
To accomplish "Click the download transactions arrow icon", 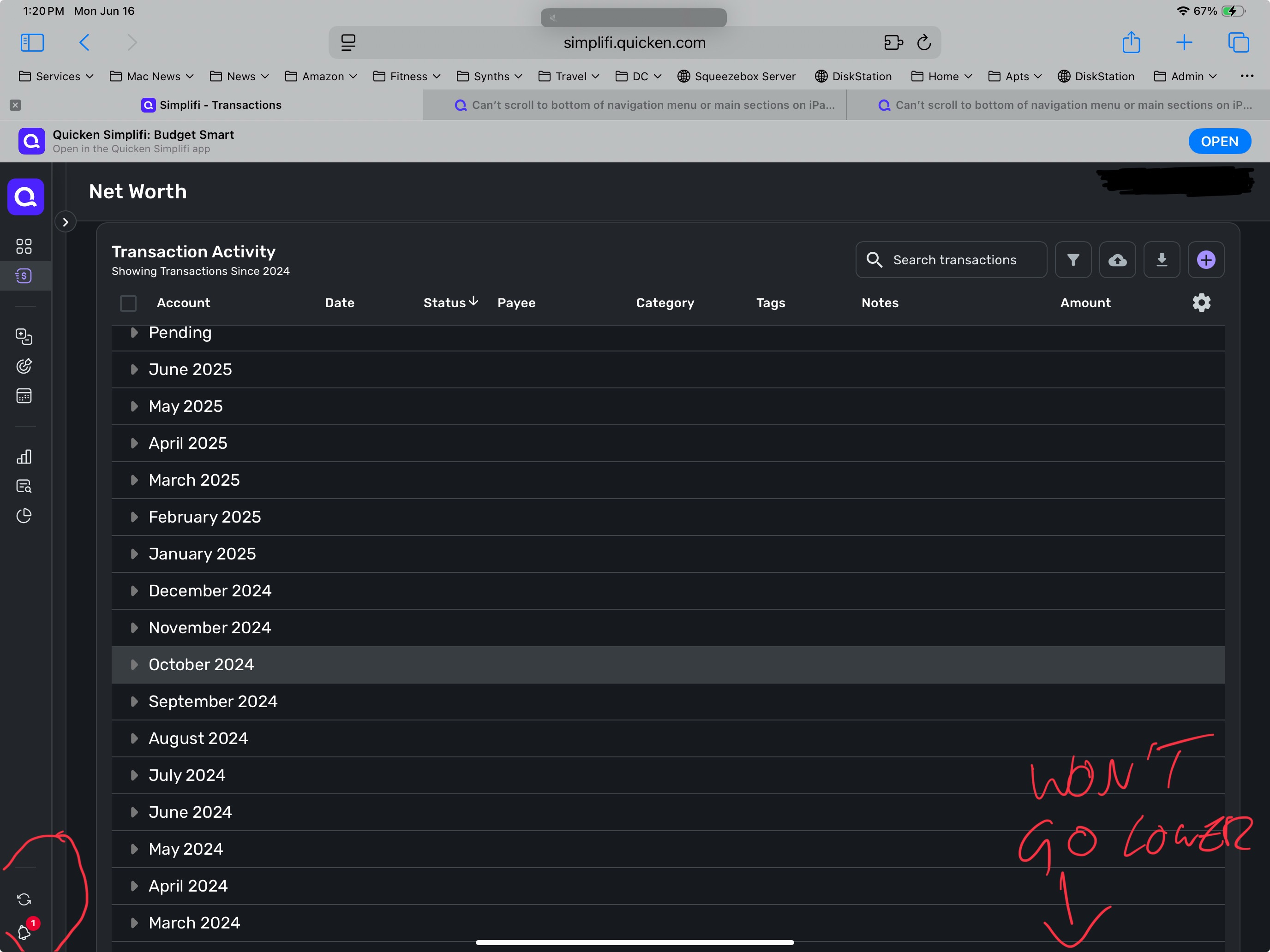I will (x=1161, y=260).
